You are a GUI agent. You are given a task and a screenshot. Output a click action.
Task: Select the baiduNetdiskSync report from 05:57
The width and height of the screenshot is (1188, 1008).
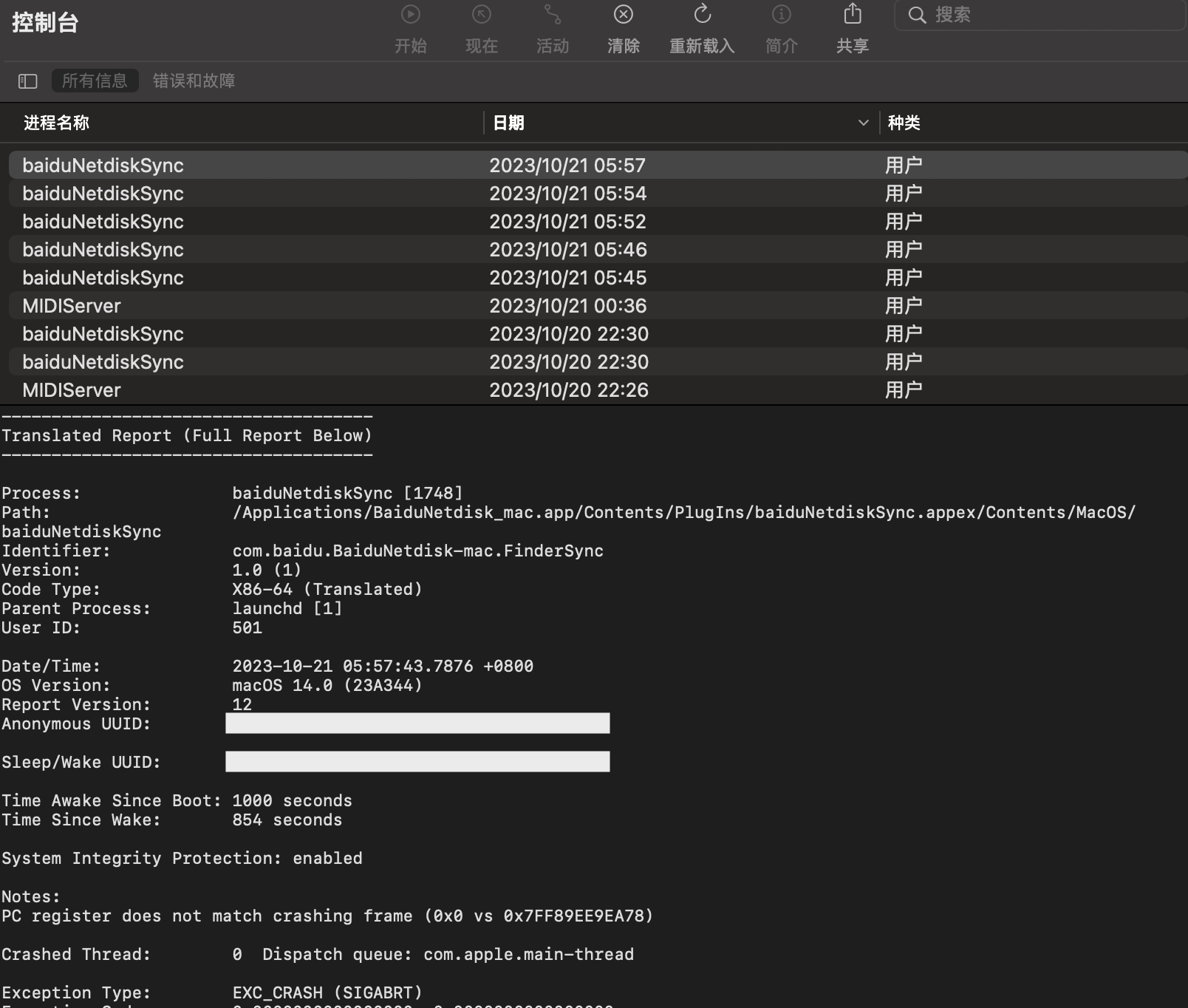pos(103,166)
